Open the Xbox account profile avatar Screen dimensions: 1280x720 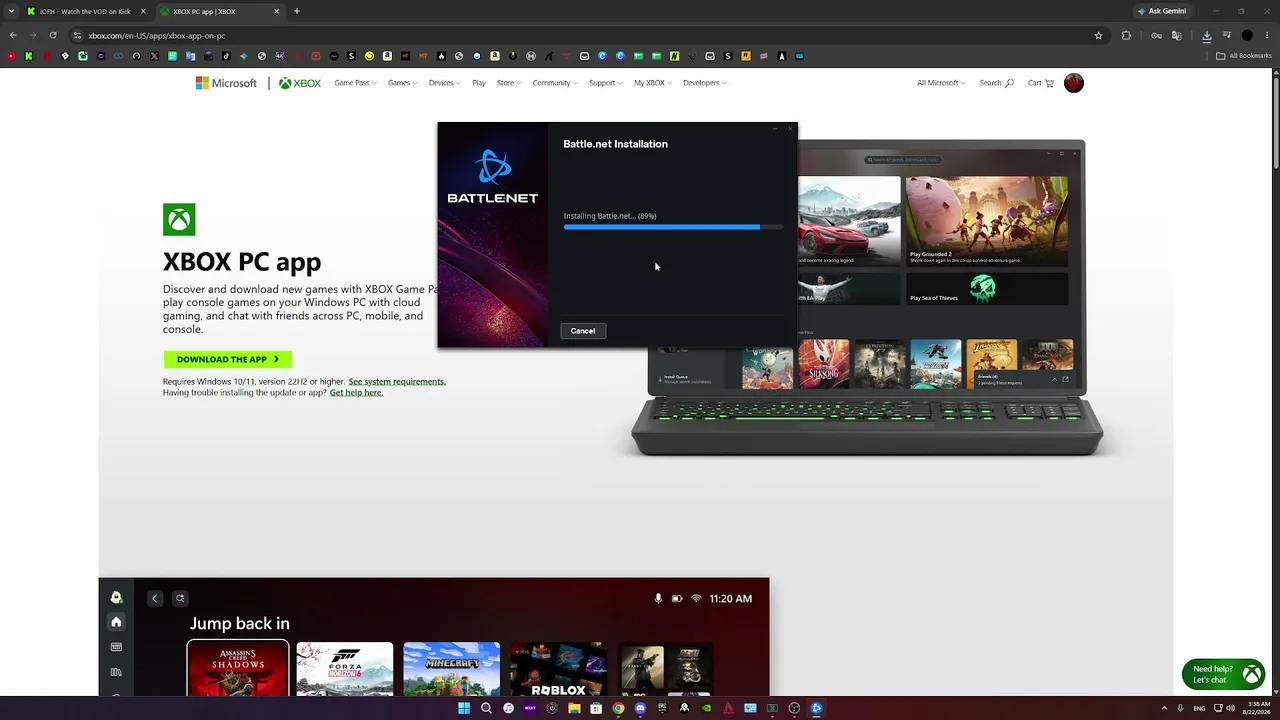click(1074, 83)
